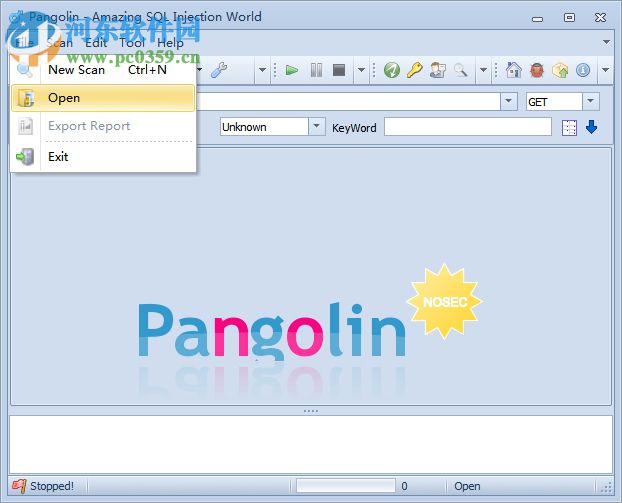
Task: Open the Help menu
Action: pyautogui.click(x=170, y=43)
